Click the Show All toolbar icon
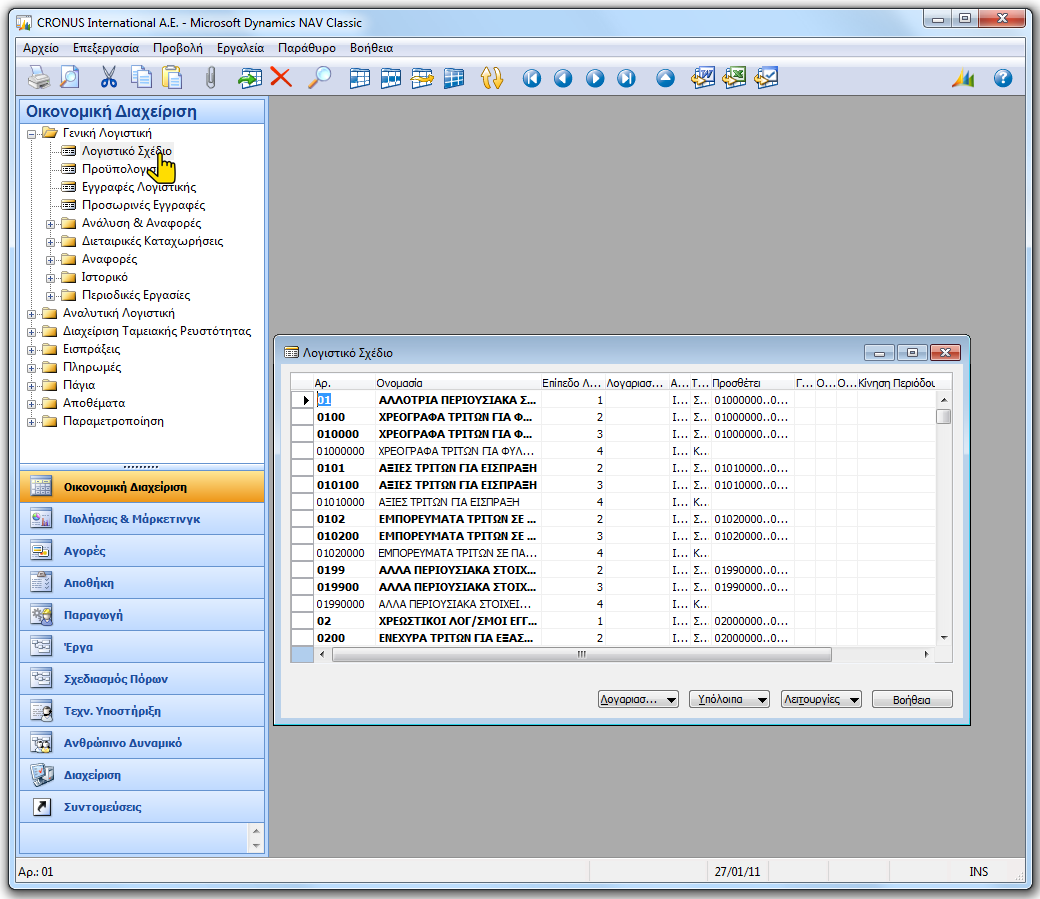 coord(454,78)
